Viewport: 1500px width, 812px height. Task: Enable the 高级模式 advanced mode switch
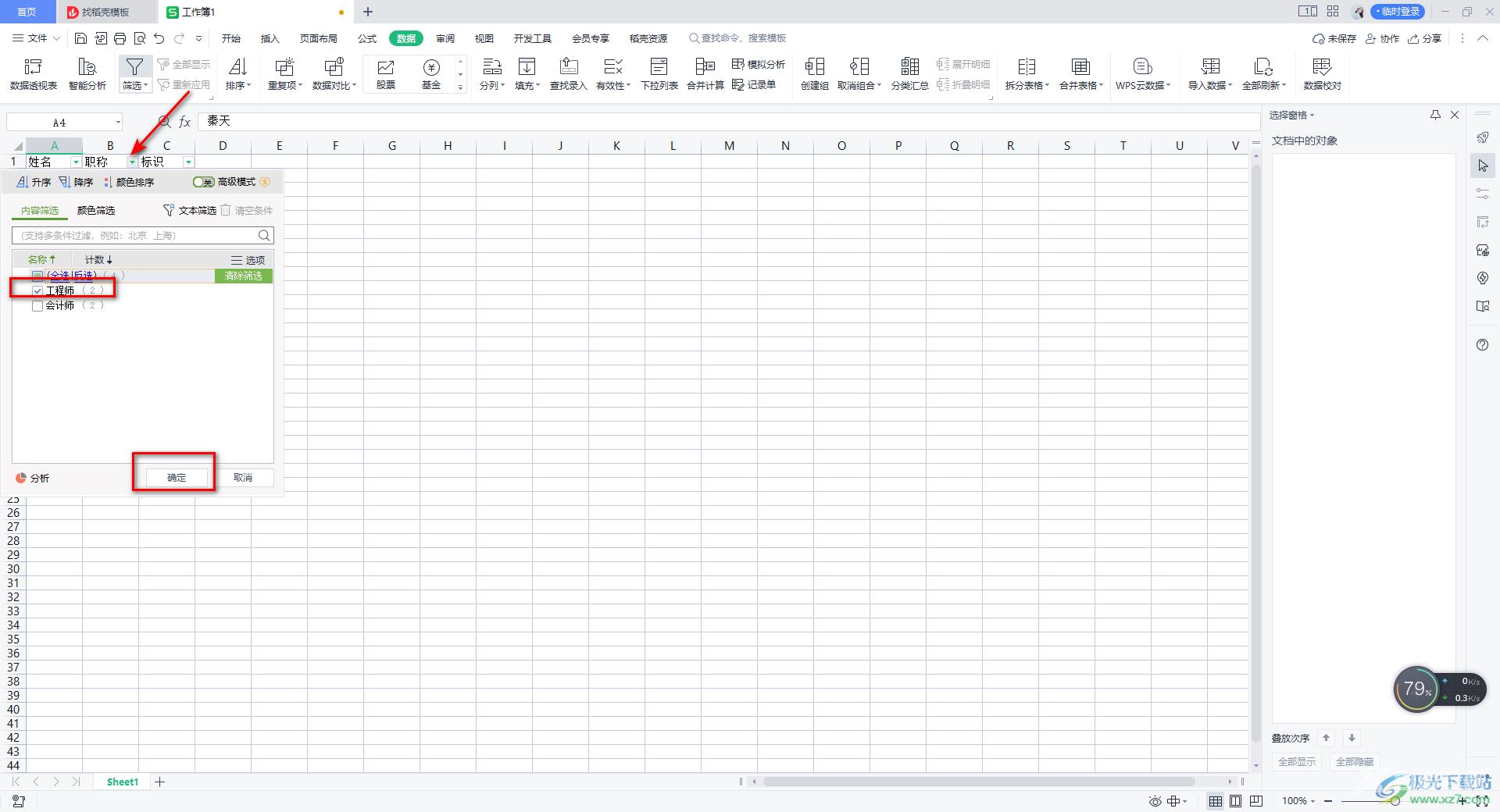204,182
